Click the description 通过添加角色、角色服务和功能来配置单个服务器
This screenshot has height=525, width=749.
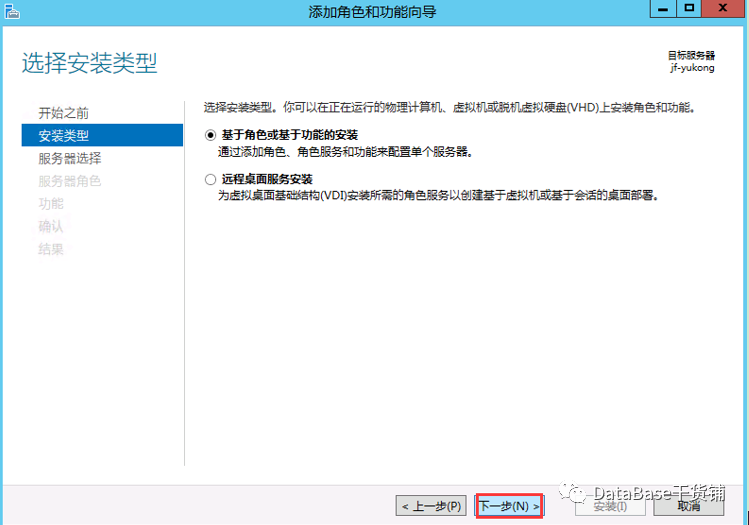(346, 152)
